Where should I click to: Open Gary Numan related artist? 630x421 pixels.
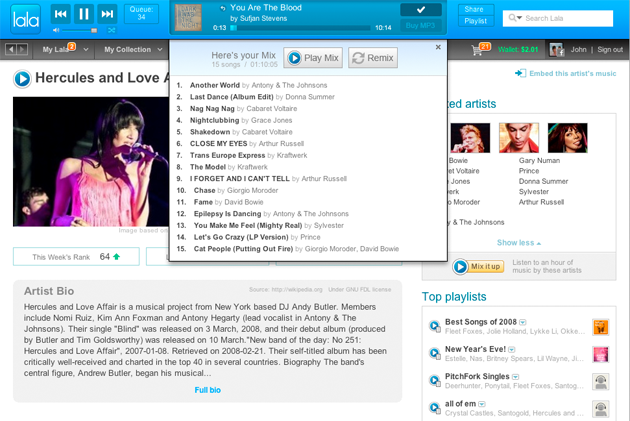click(x=539, y=160)
